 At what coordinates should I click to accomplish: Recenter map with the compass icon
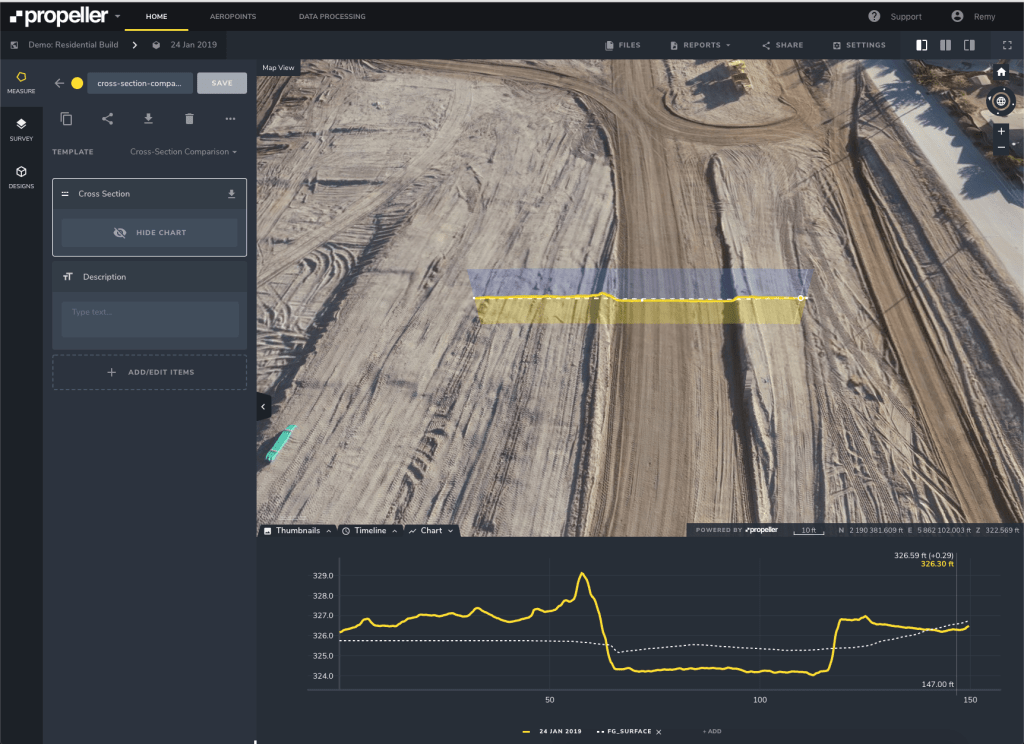point(1001,102)
